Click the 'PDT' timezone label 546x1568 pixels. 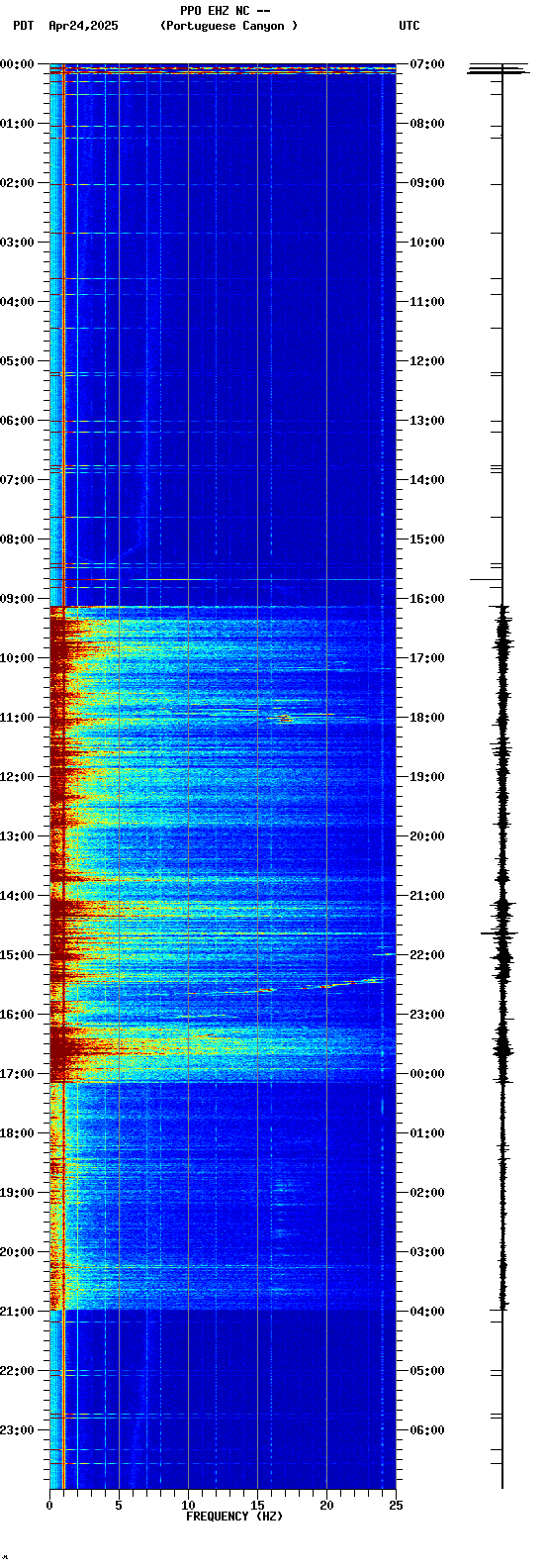(x=23, y=26)
